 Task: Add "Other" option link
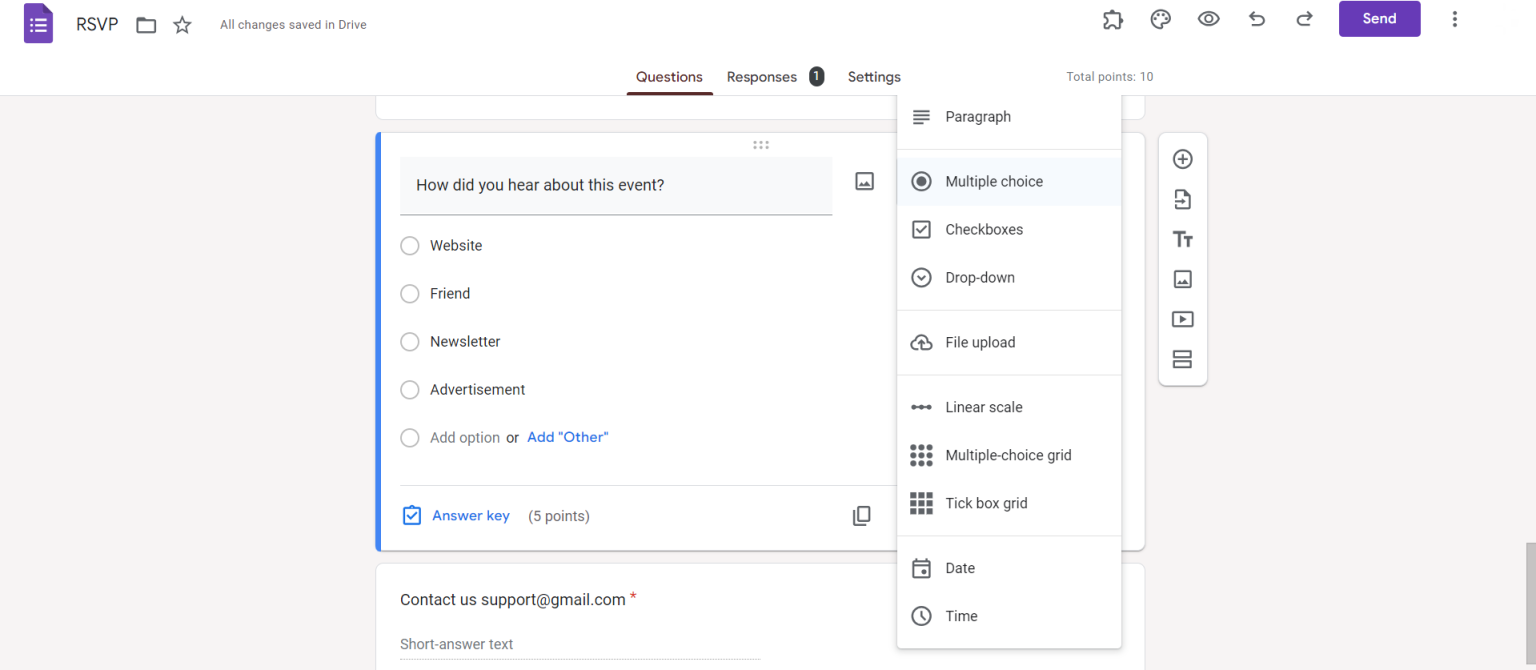tap(568, 437)
